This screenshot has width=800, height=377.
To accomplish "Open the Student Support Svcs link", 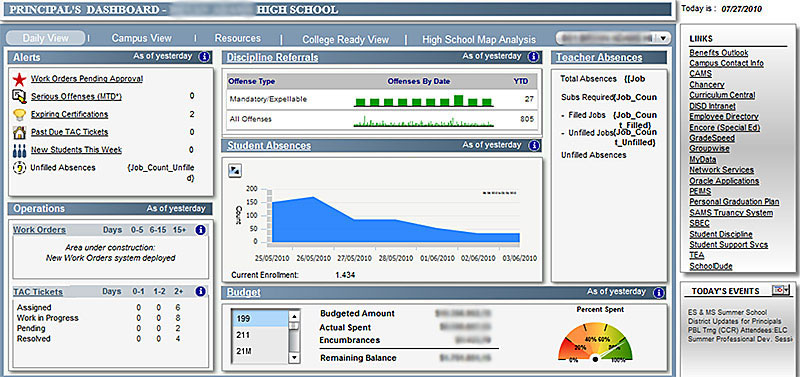I will [x=728, y=244].
